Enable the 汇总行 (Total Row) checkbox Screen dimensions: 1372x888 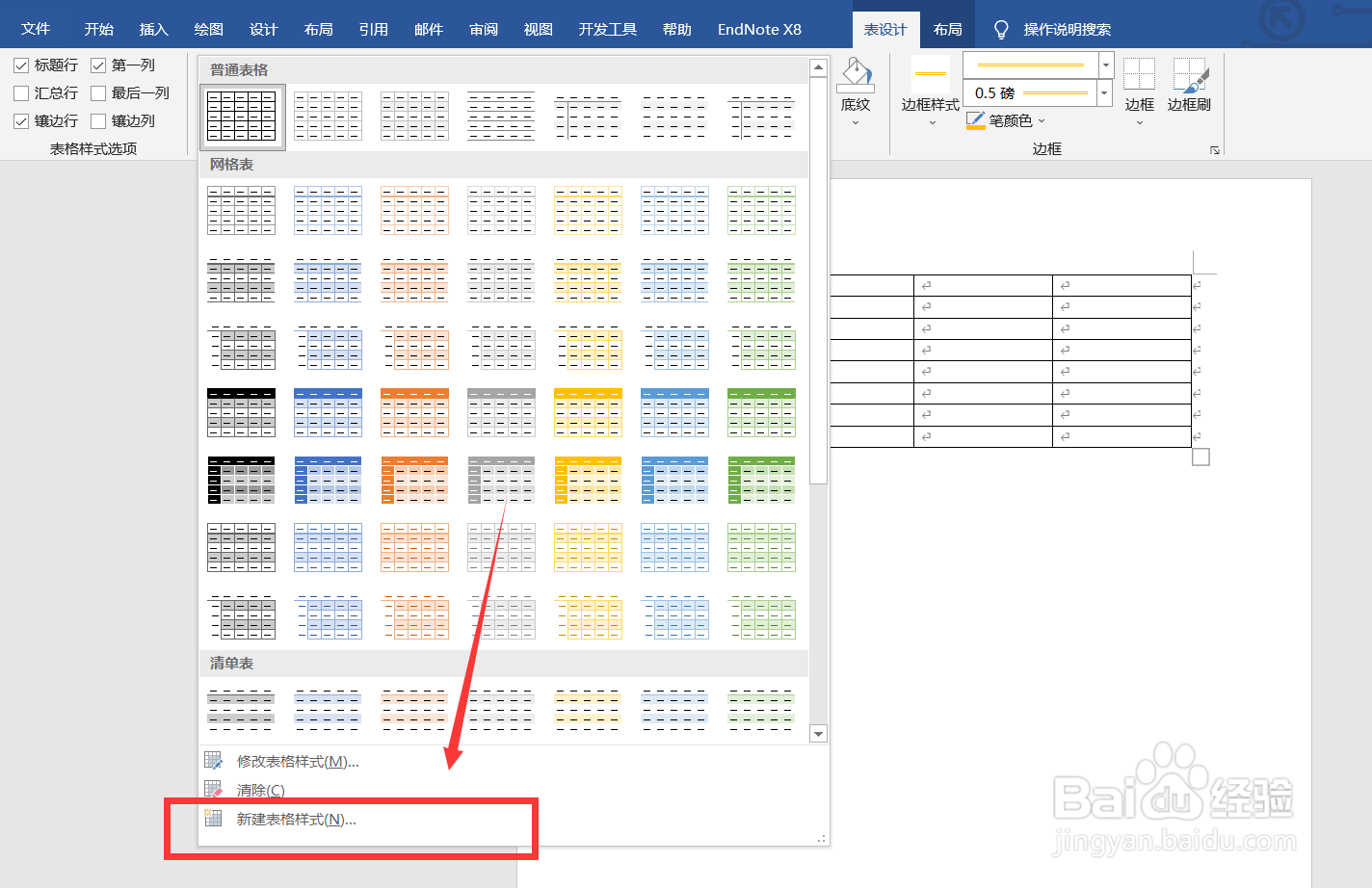pos(21,92)
